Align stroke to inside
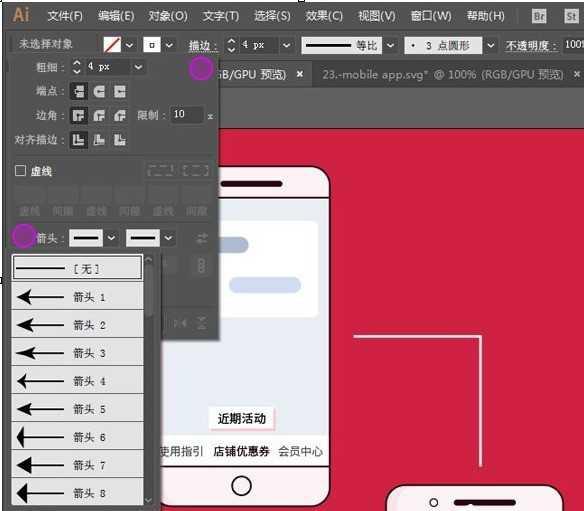 click(99, 140)
